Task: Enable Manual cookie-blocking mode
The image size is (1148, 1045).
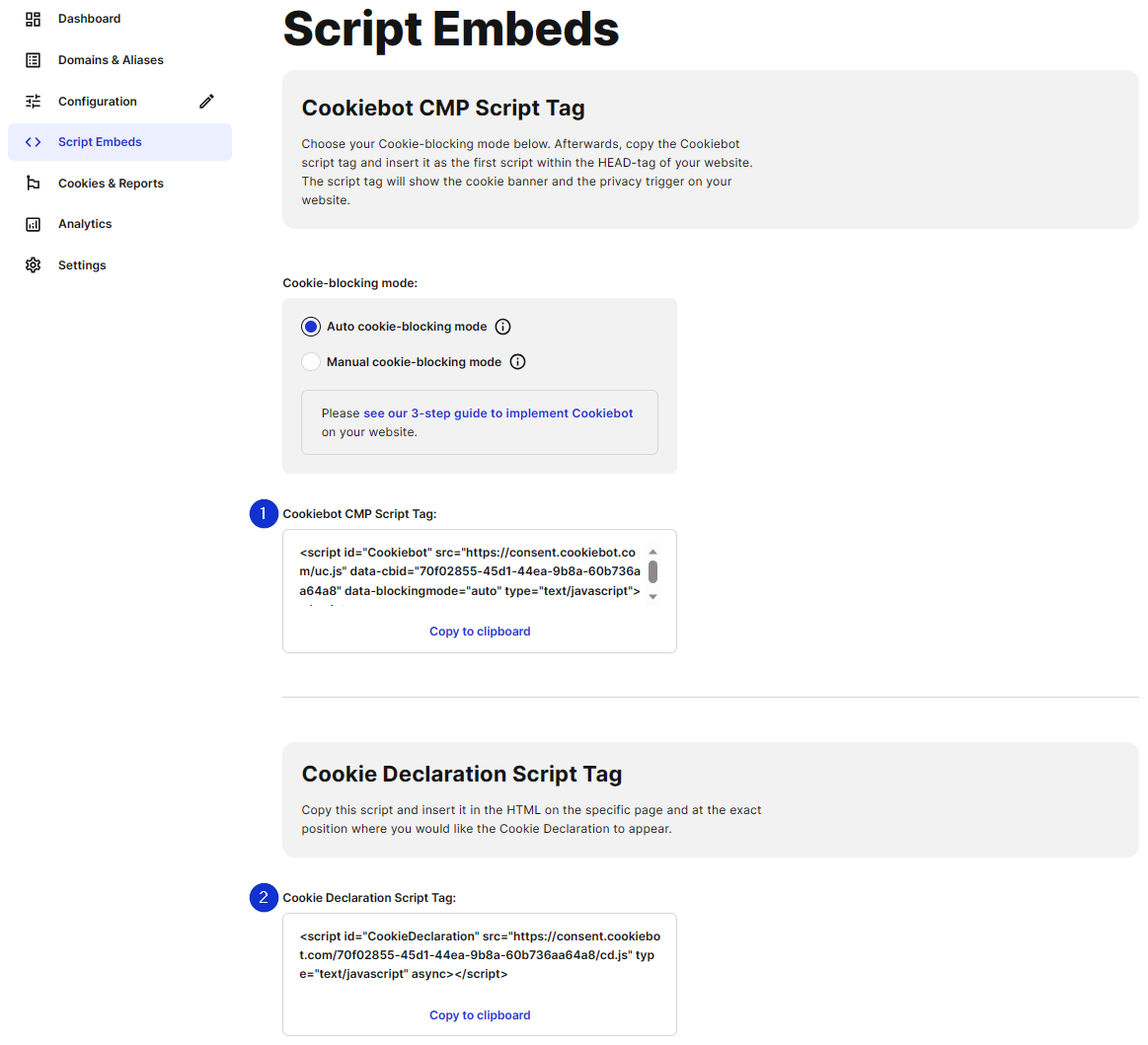Action: 311,361
